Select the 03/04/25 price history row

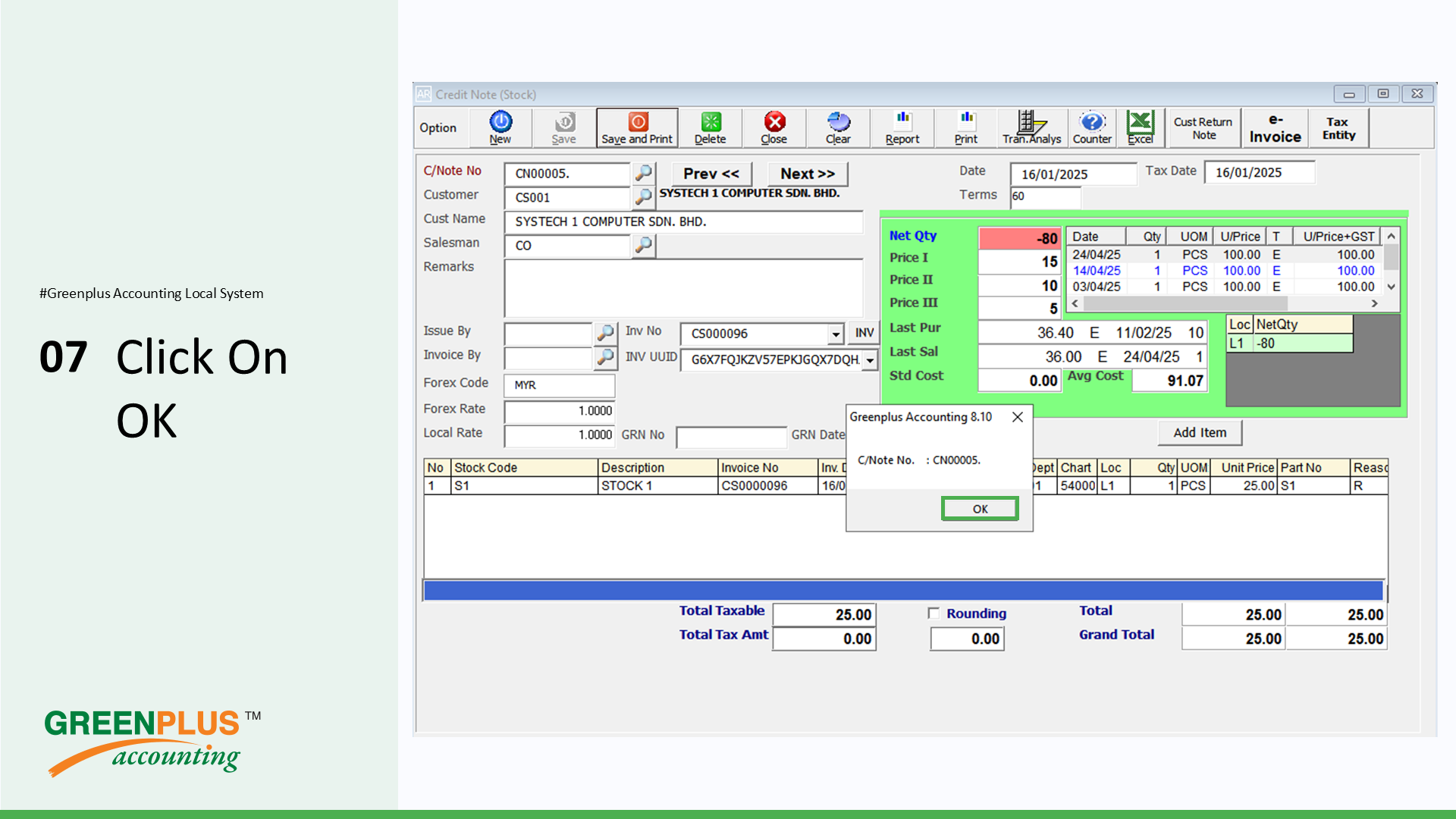[x=1225, y=287]
